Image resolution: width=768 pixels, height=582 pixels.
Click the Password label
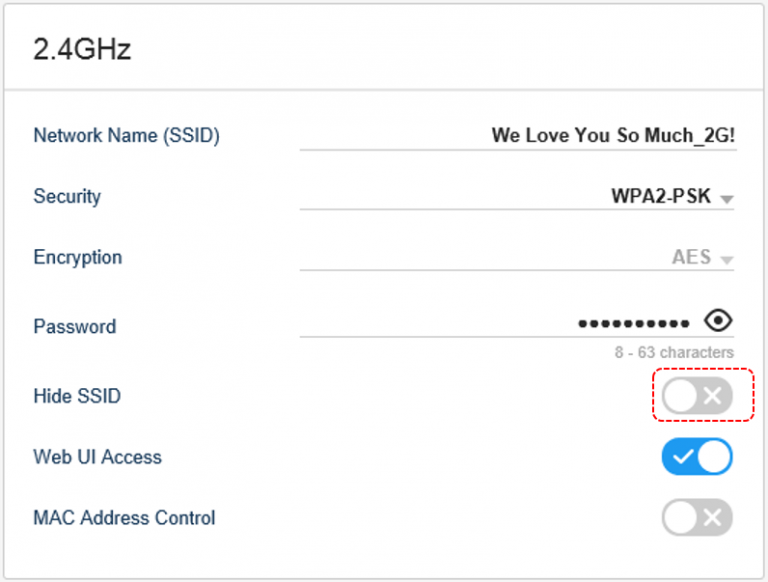pos(74,326)
